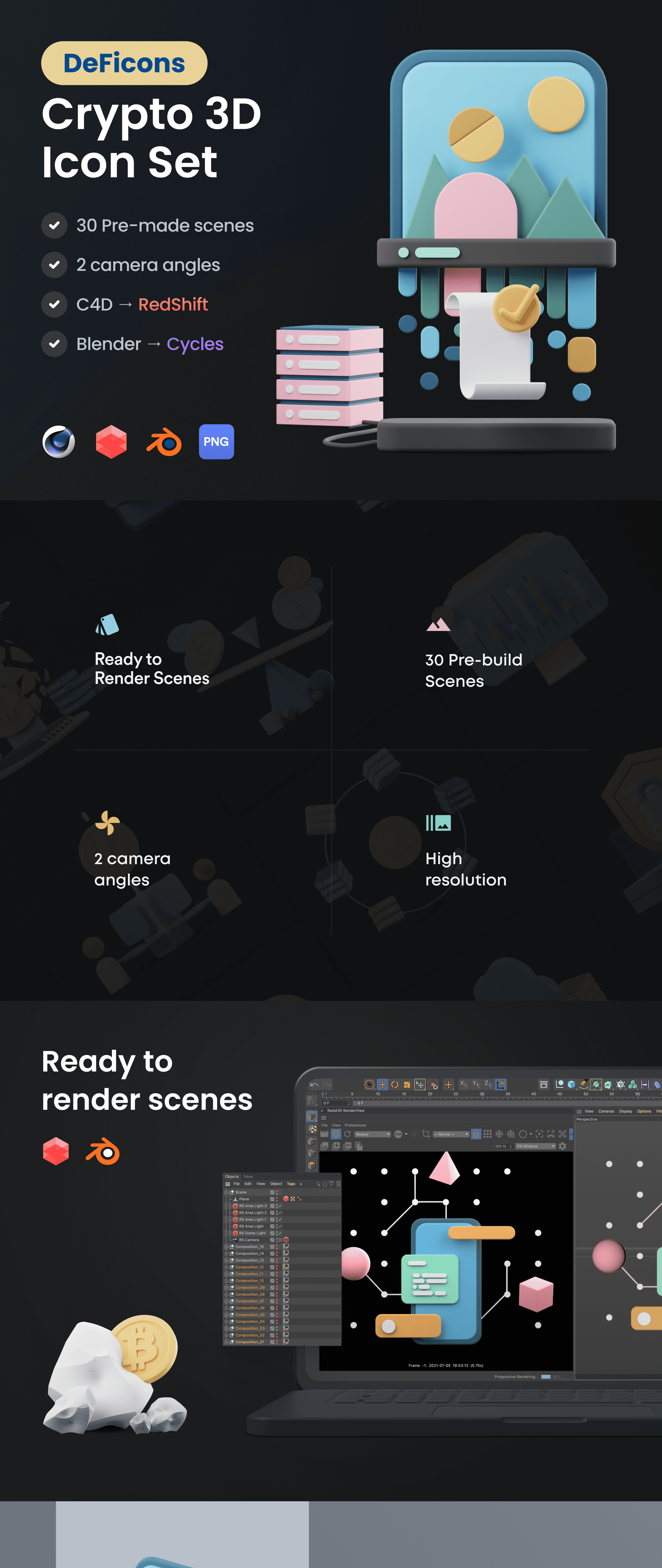Image resolution: width=662 pixels, height=1568 pixels.
Task: Click the World coordinate system icon
Action: point(501,1084)
